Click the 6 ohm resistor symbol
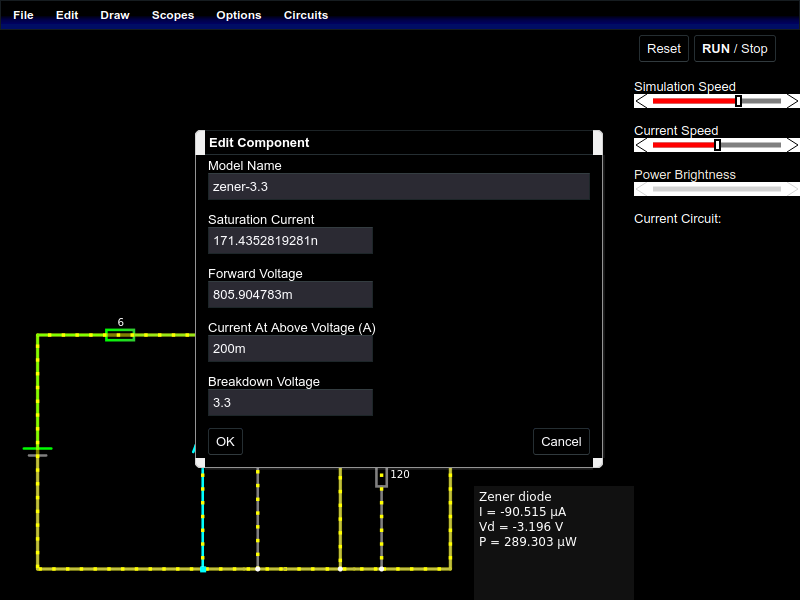The height and width of the screenshot is (600, 800). point(120,335)
